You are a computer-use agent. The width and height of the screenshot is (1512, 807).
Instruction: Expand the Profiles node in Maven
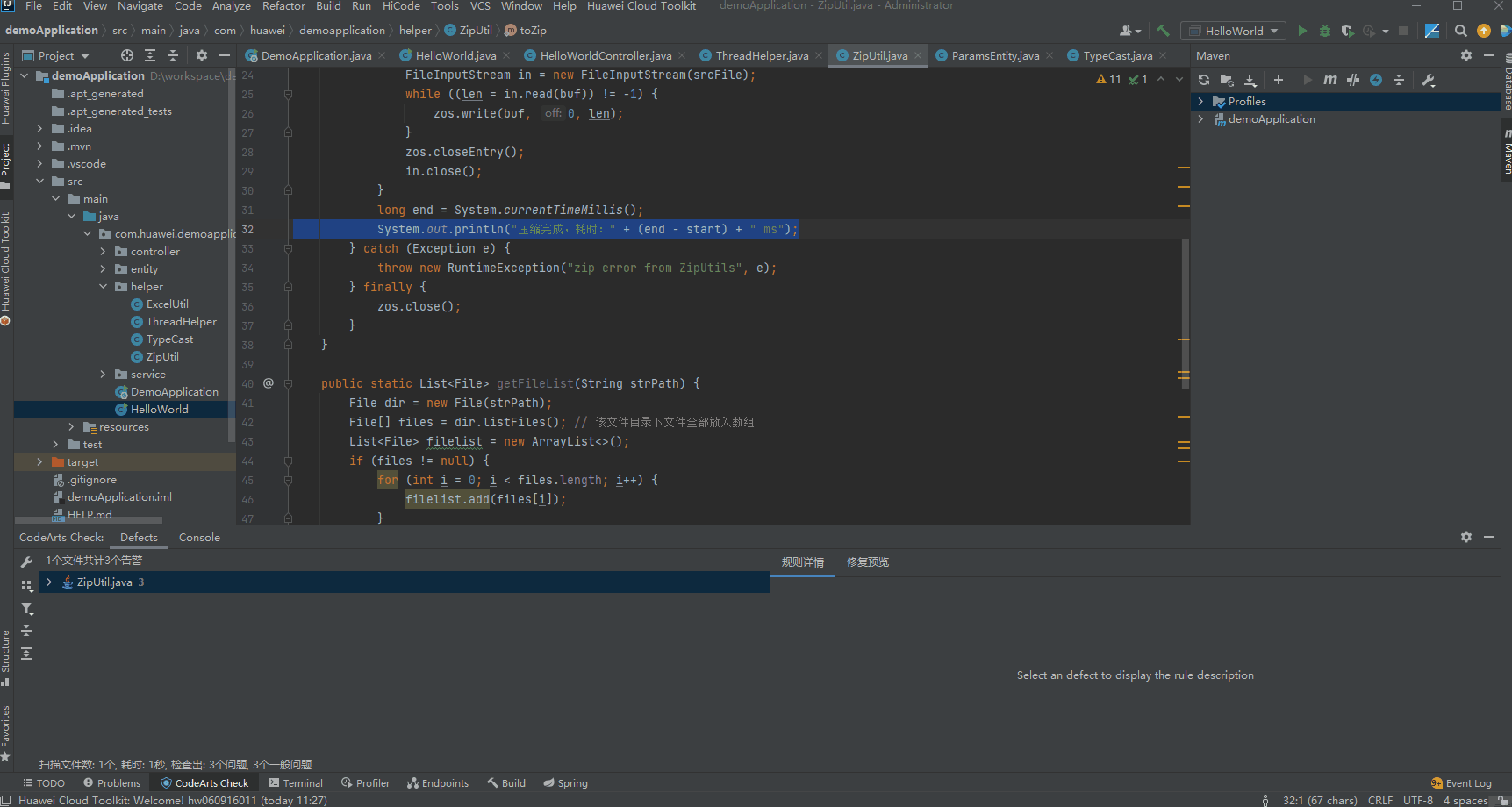point(1200,102)
